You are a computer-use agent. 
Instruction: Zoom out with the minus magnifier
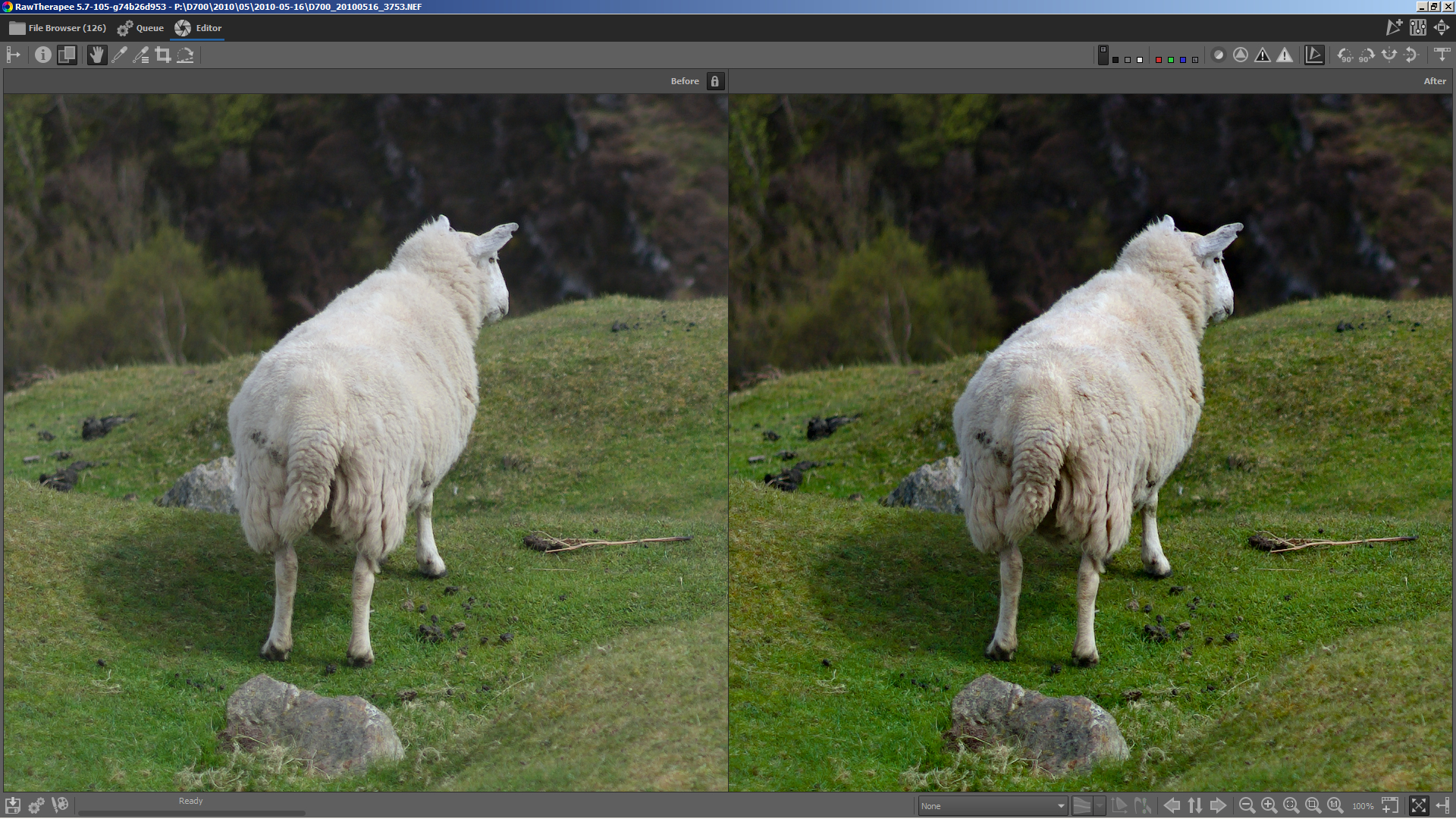click(1247, 806)
